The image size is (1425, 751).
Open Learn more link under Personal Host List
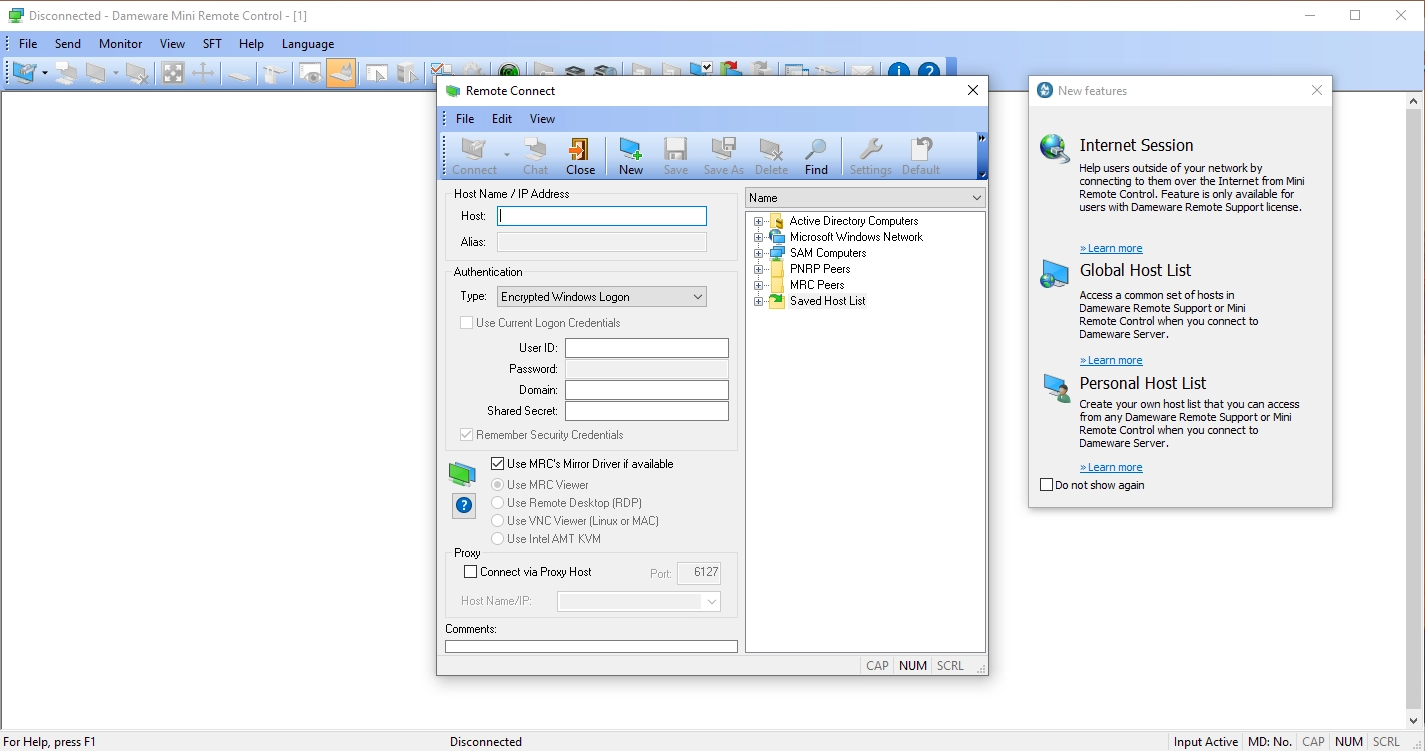pos(1111,467)
